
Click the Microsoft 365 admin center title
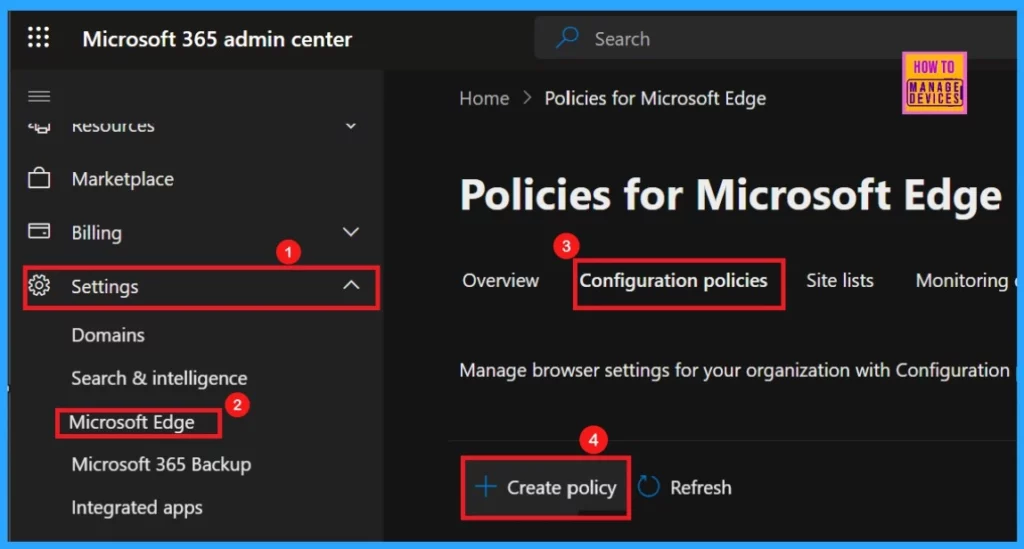pyautogui.click(x=217, y=39)
